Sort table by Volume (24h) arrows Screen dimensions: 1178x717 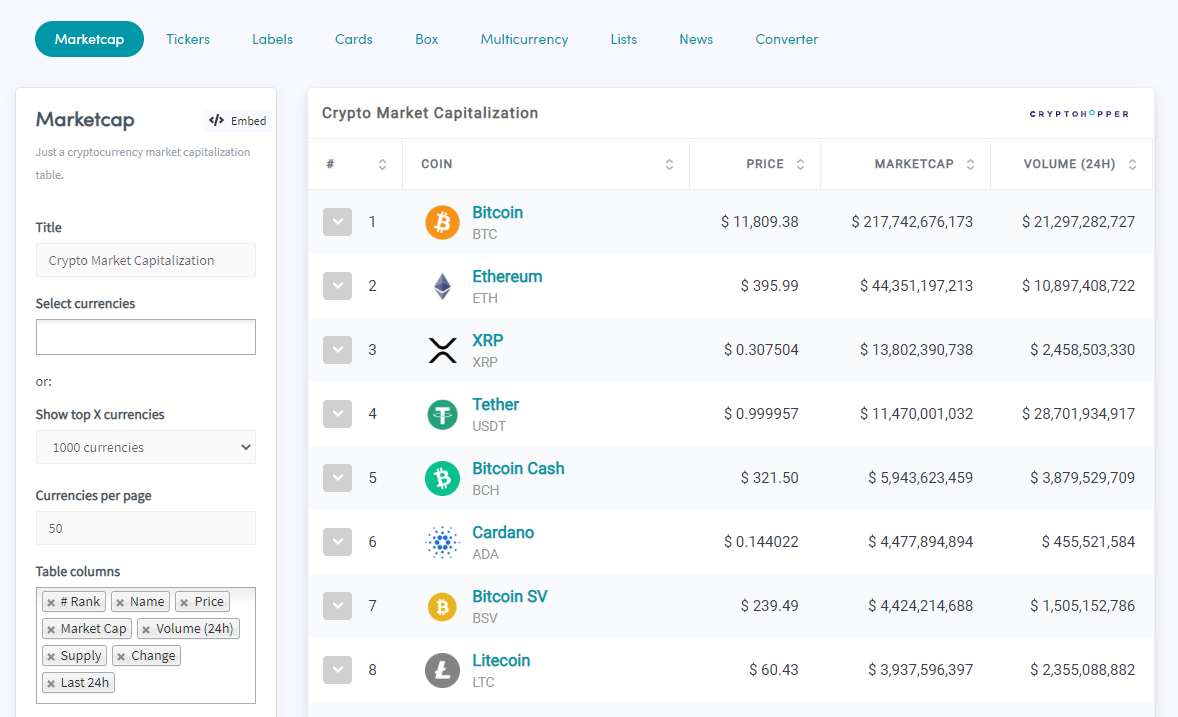tap(1132, 165)
